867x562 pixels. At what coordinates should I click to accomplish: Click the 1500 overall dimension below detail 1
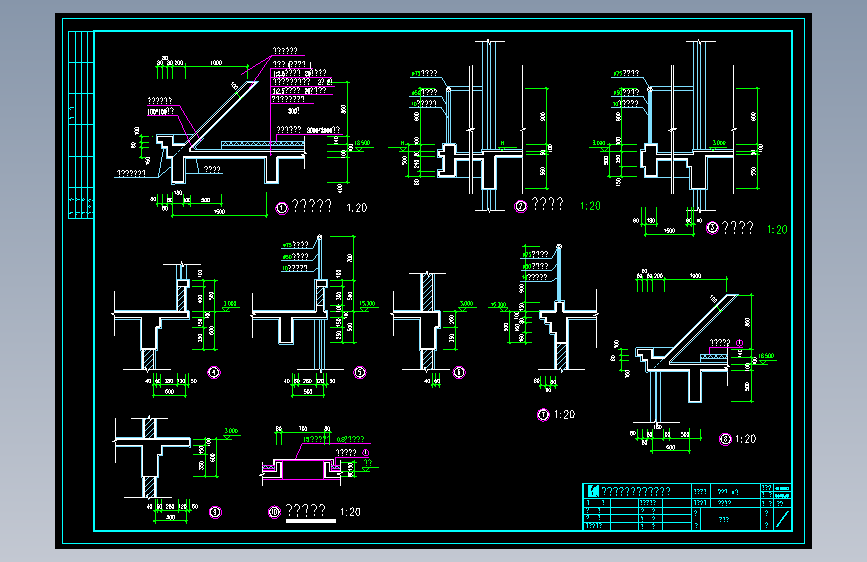(x=220, y=211)
